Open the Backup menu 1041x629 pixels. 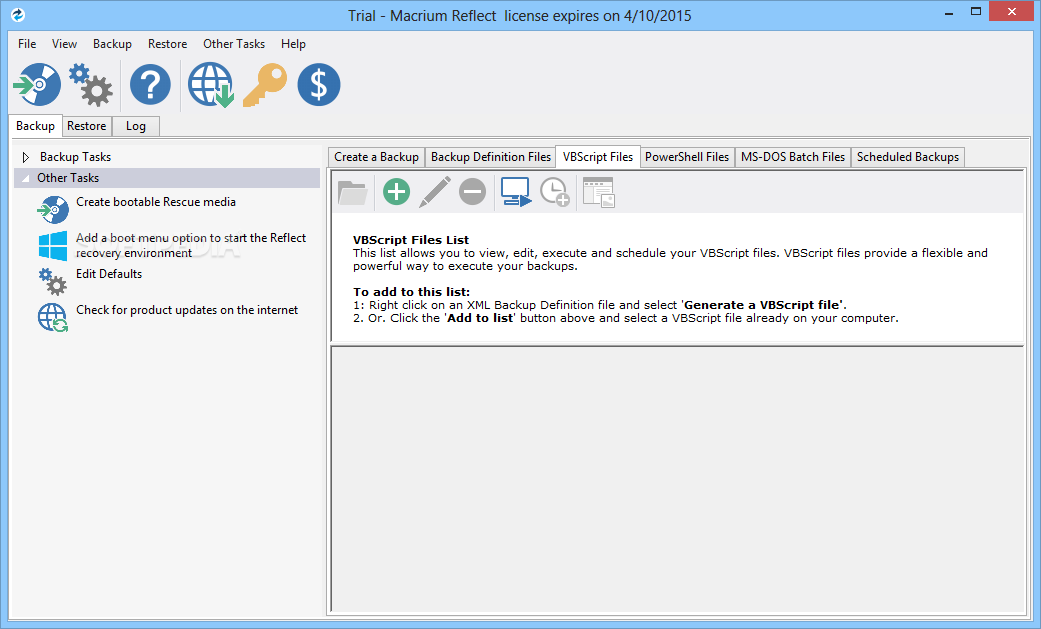[x=112, y=44]
